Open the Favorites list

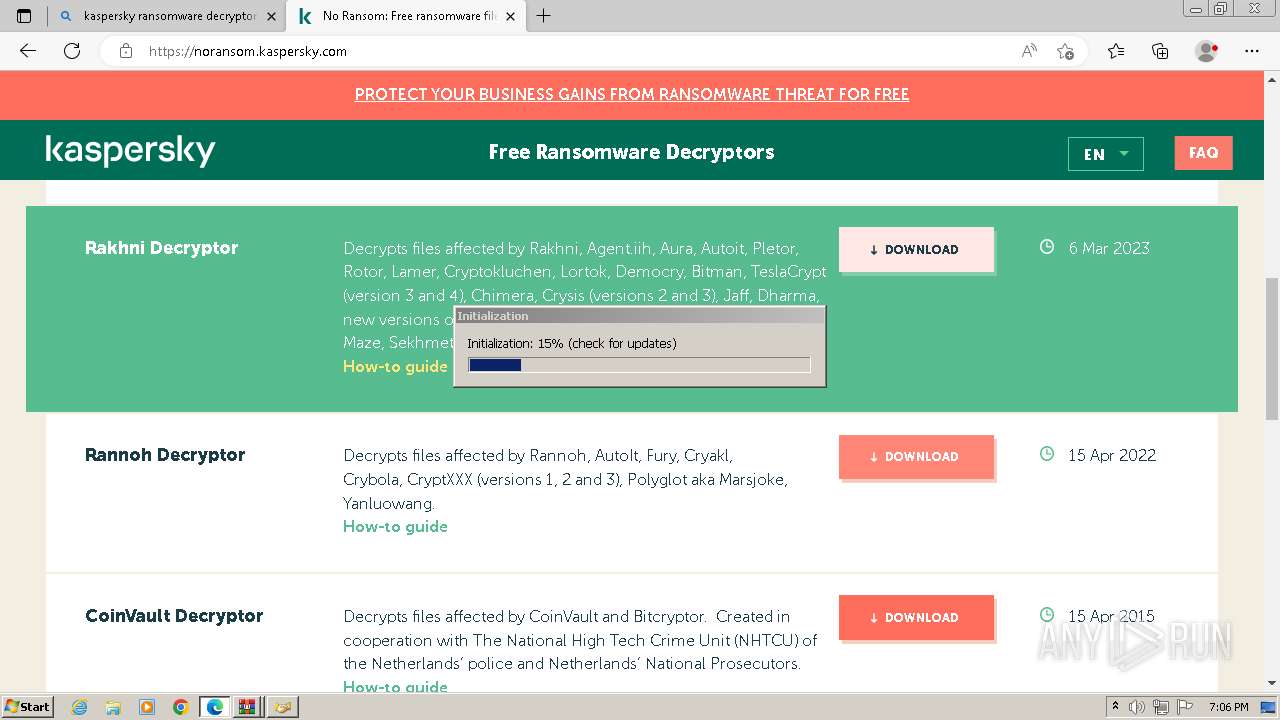click(x=1116, y=51)
